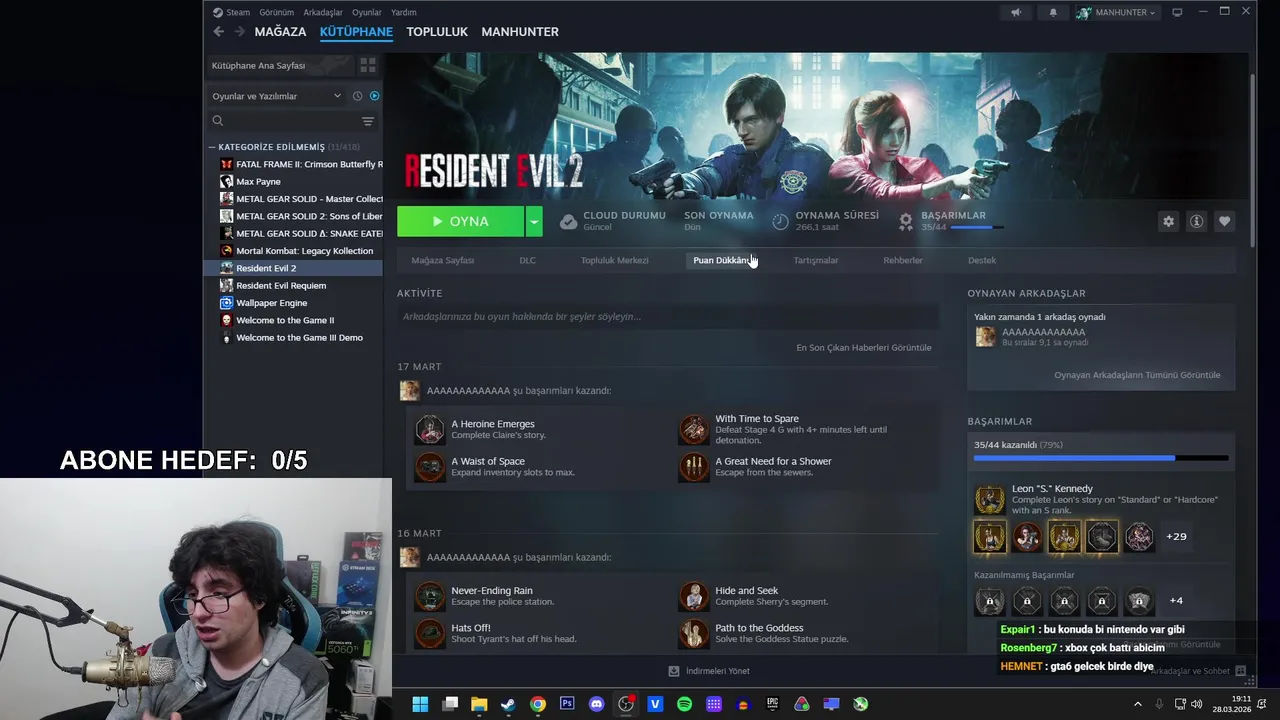1280x720 pixels.
Task: View En Son Çıkan Haberleri
Action: (x=863, y=347)
